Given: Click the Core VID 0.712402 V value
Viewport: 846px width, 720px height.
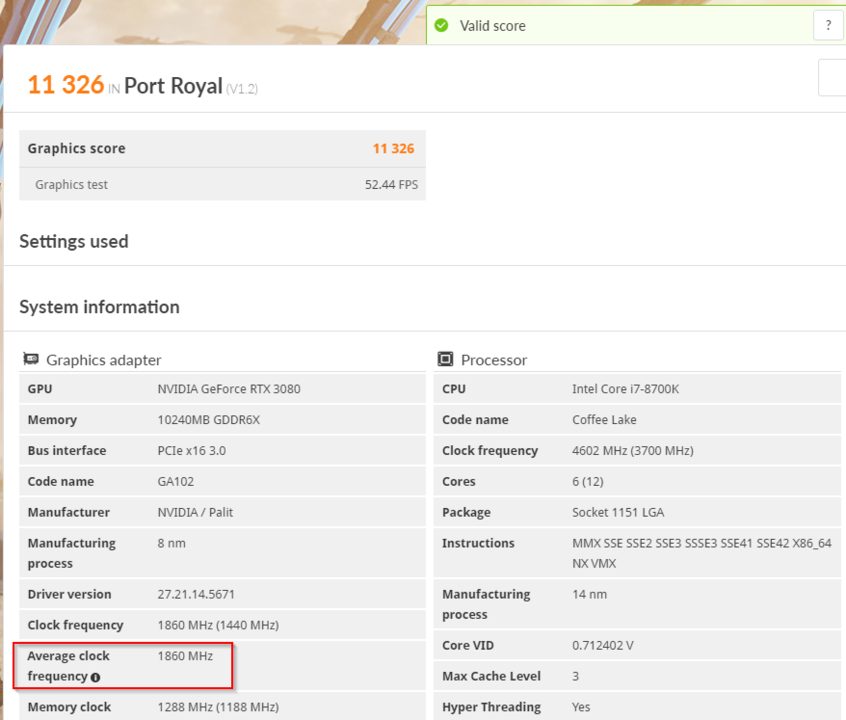Looking at the screenshot, I should point(603,646).
